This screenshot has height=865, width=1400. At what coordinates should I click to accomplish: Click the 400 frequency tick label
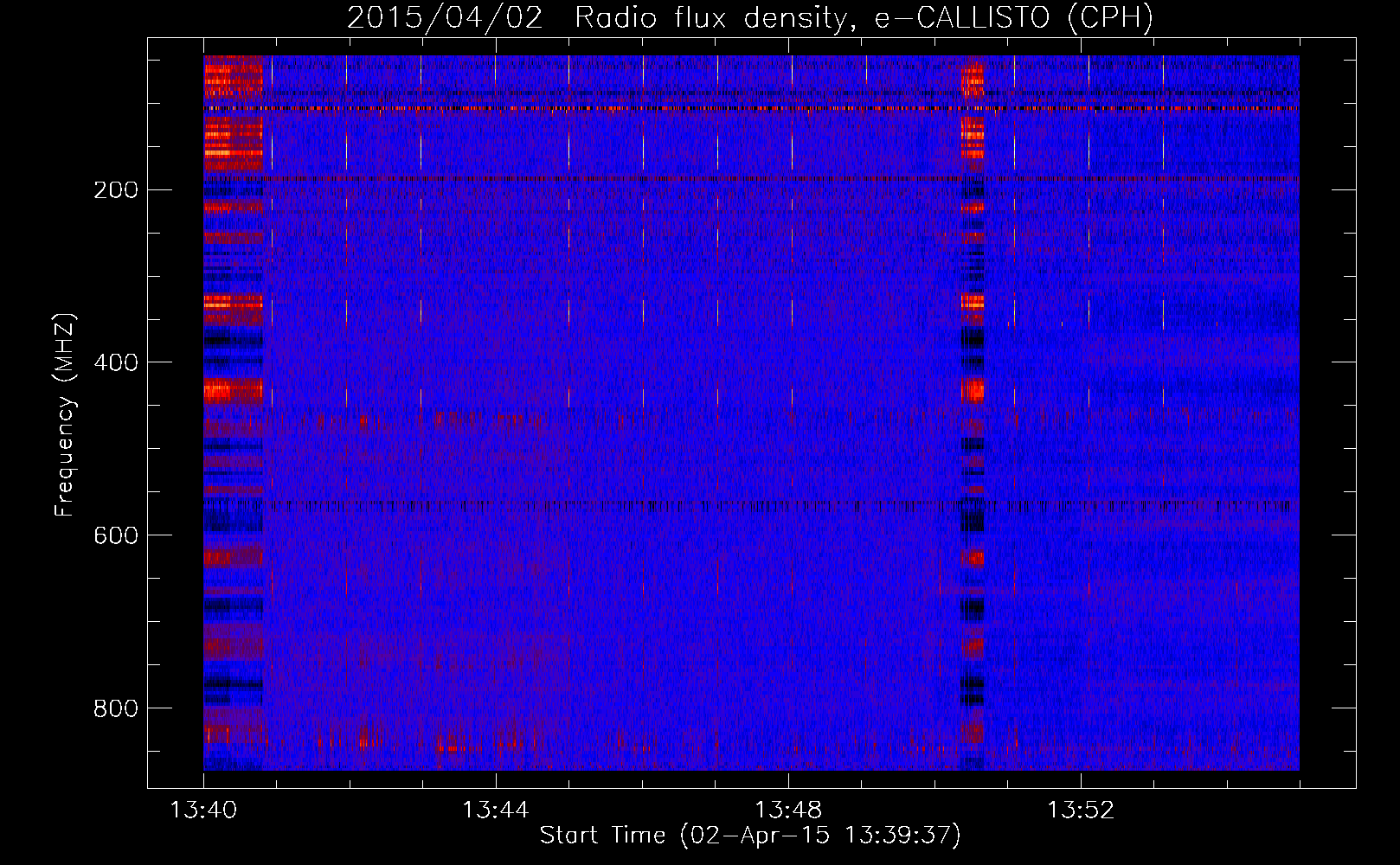(116, 362)
